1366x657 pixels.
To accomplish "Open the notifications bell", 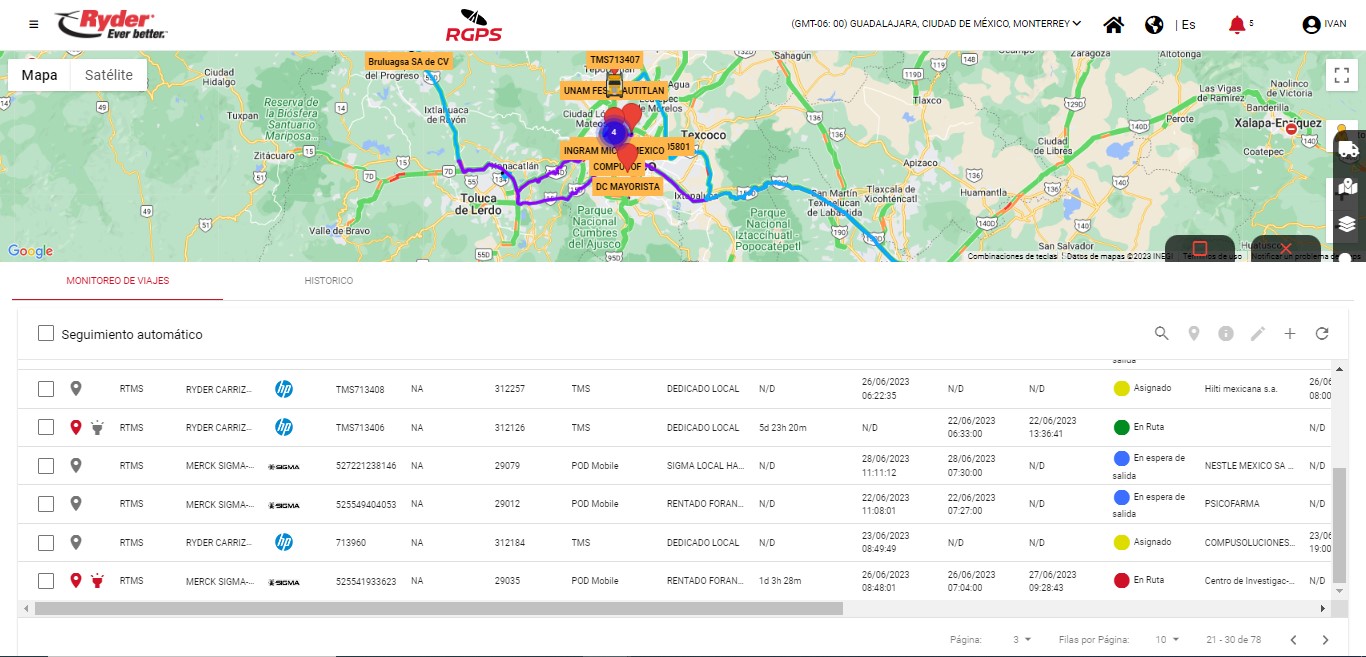I will click(1237, 25).
